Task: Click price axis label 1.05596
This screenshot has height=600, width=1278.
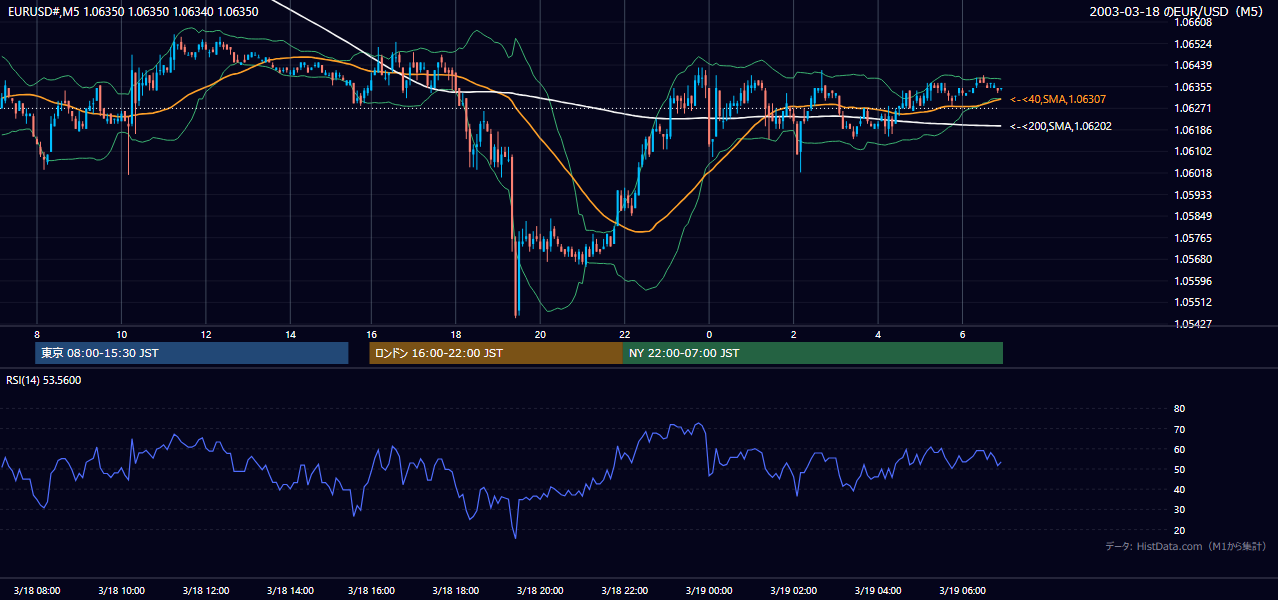Action: pyautogui.click(x=1193, y=281)
